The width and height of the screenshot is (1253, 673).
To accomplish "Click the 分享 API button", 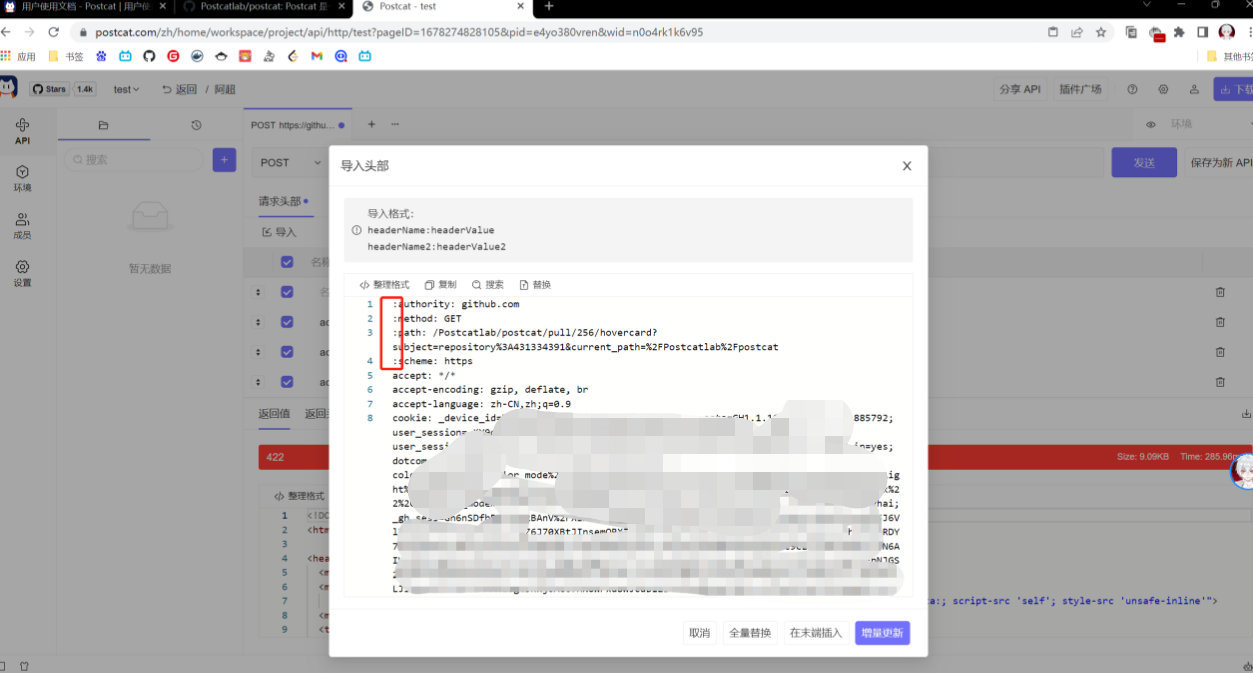I will tap(1020, 89).
